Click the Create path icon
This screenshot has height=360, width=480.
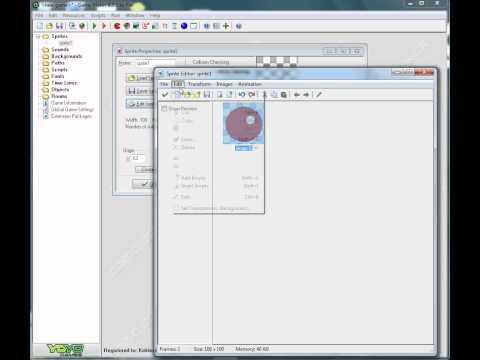(145, 26)
